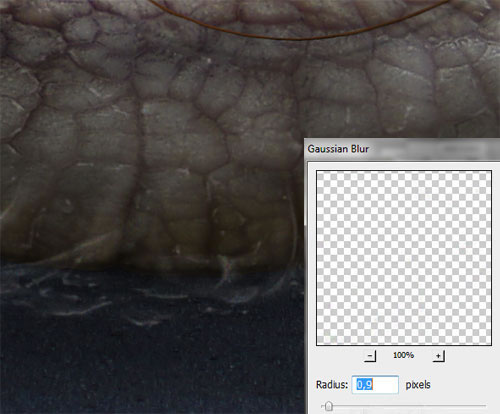500x414 pixels.
Task: Click inside the Radius value field
Action: 375,385
